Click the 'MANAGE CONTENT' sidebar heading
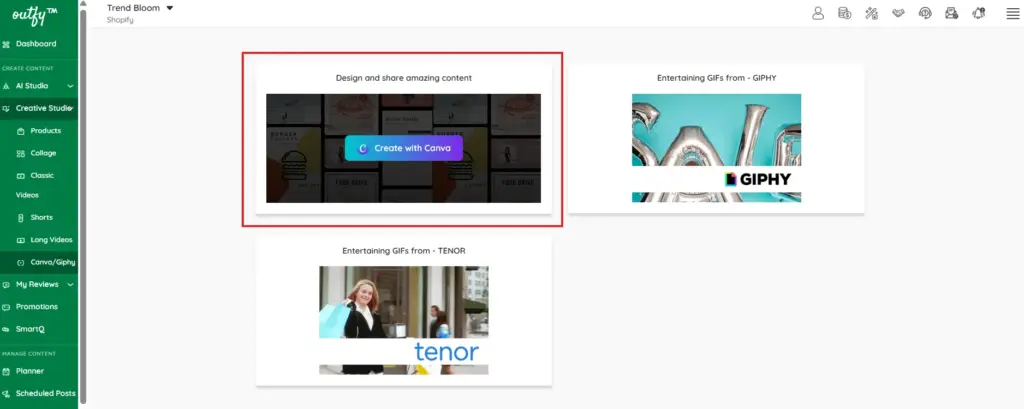Viewport: 1024px width, 409px height. pos(29,354)
